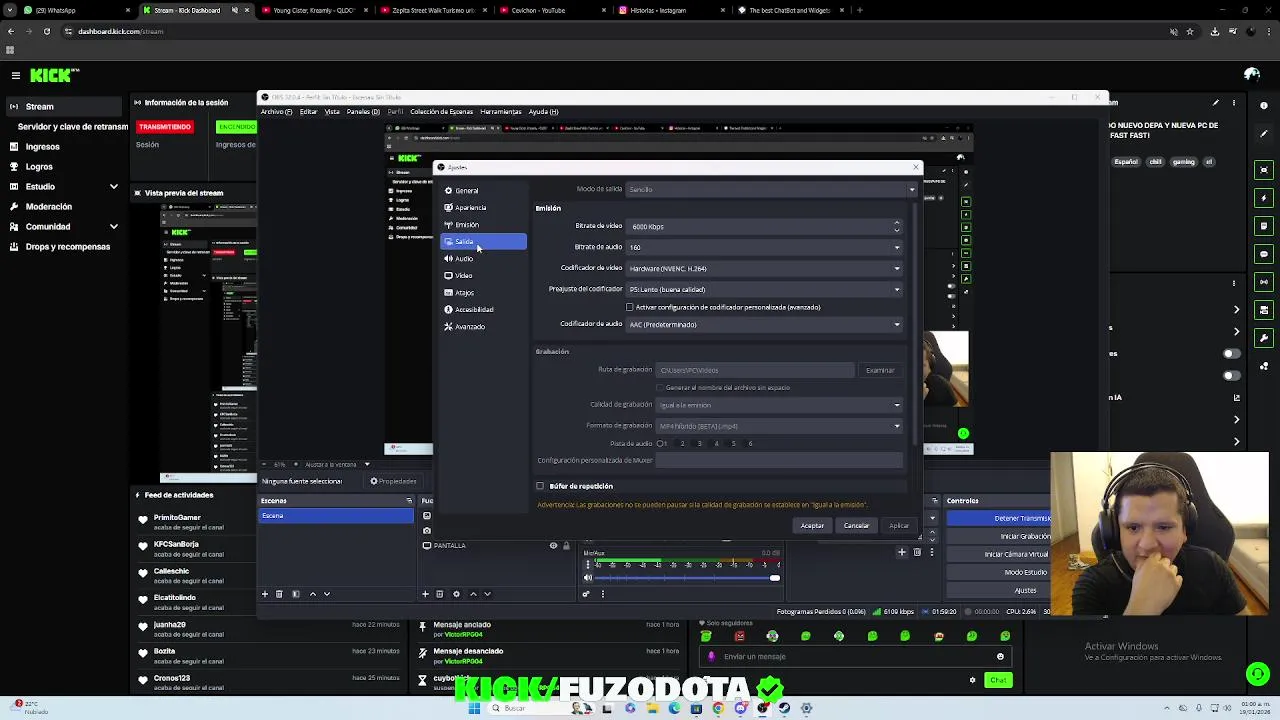
Task: Open Emisión settings category
Action: point(484,224)
